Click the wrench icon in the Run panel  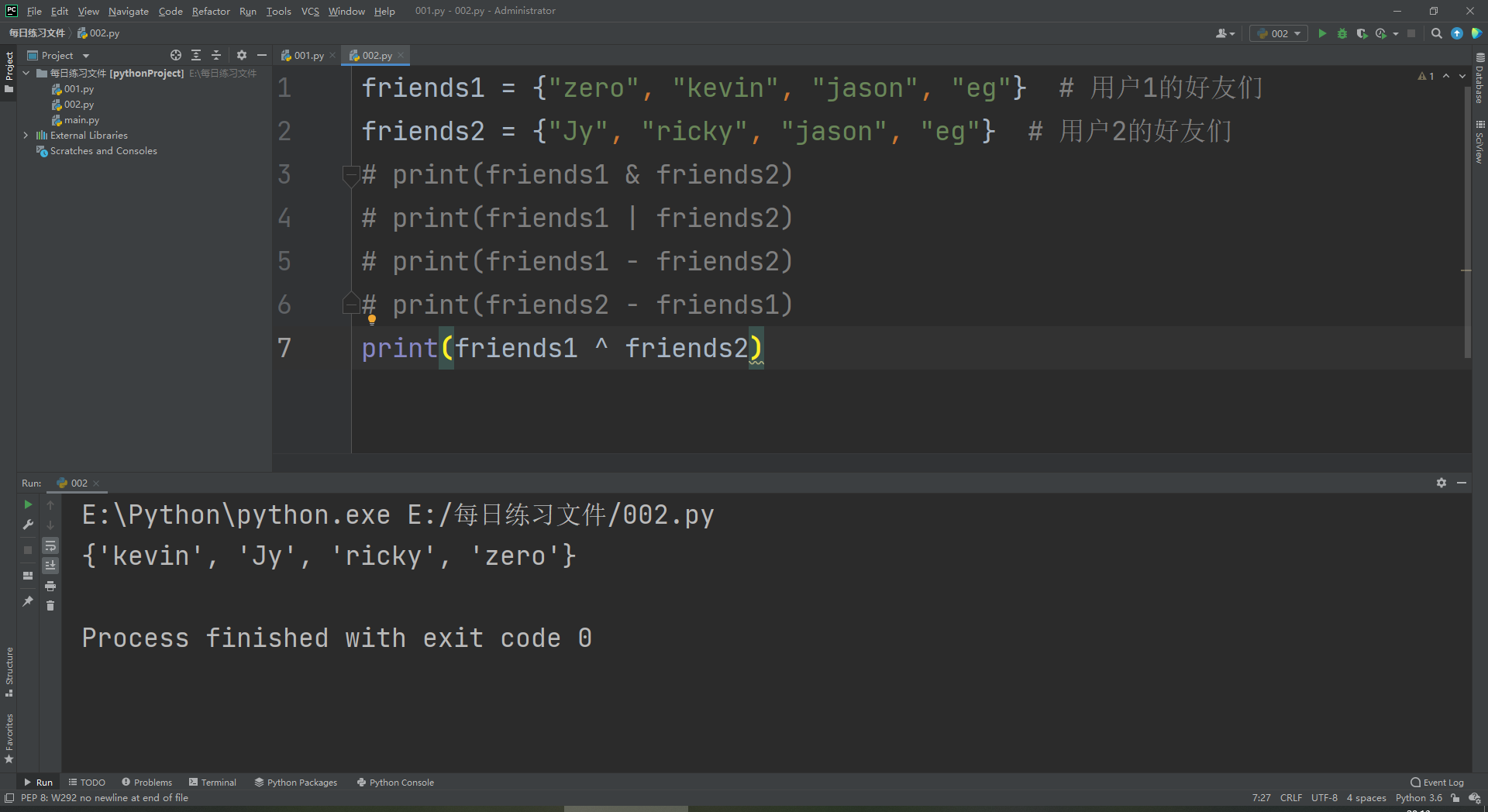(28, 525)
